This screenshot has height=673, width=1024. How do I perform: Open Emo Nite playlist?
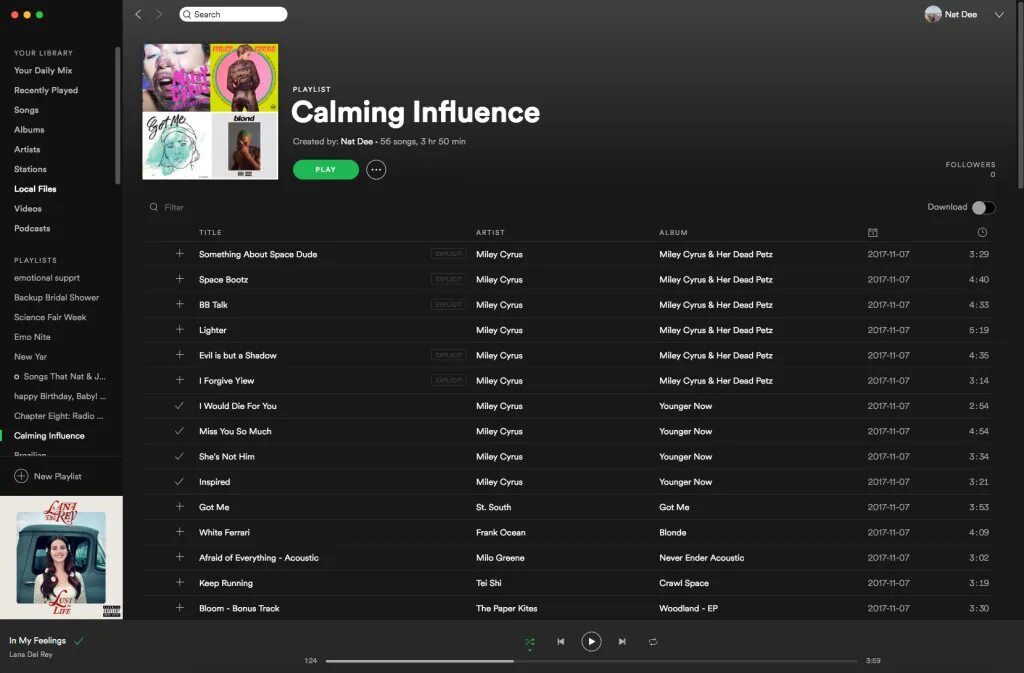pyautogui.click(x=32, y=337)
